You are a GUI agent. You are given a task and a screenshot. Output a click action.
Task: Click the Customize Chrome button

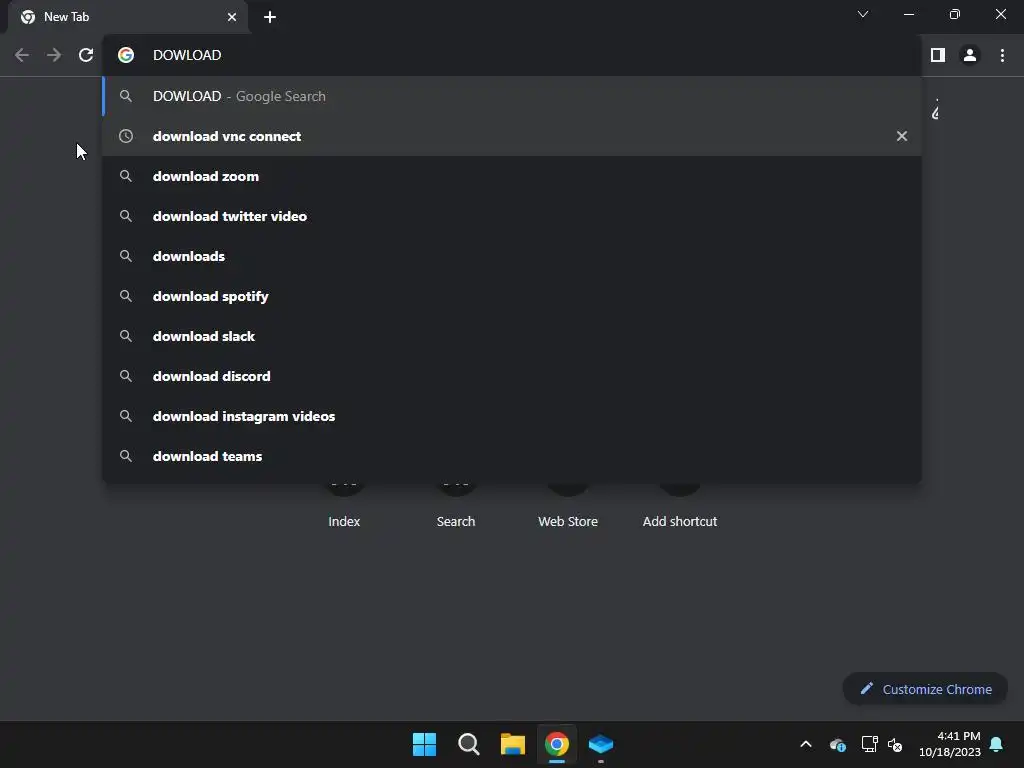[x=925, y=689]
